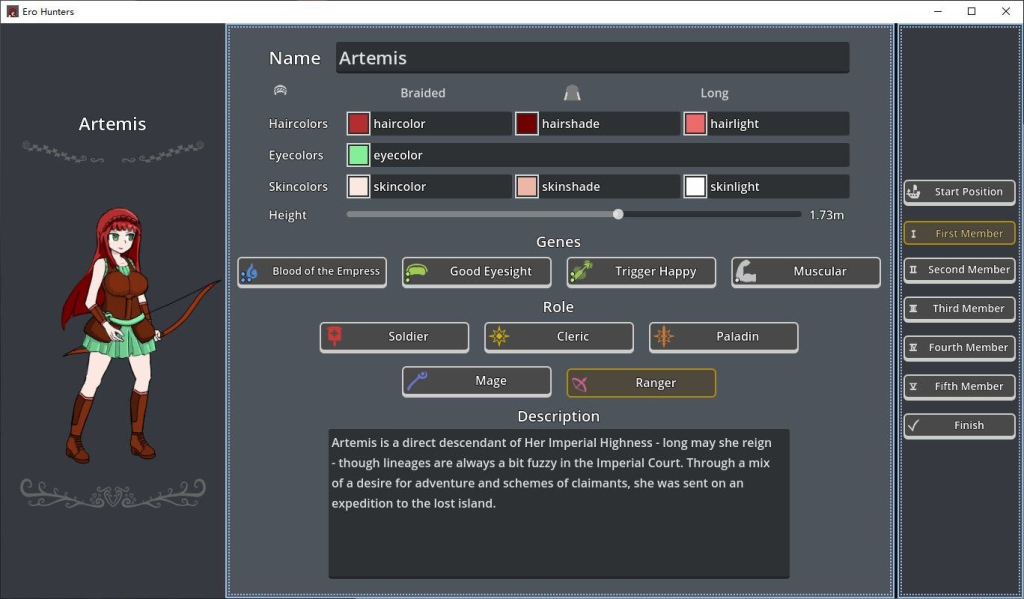Screen dimensions: 1024x599
Task: Choose the Soldier role
Action: [394, 337]
